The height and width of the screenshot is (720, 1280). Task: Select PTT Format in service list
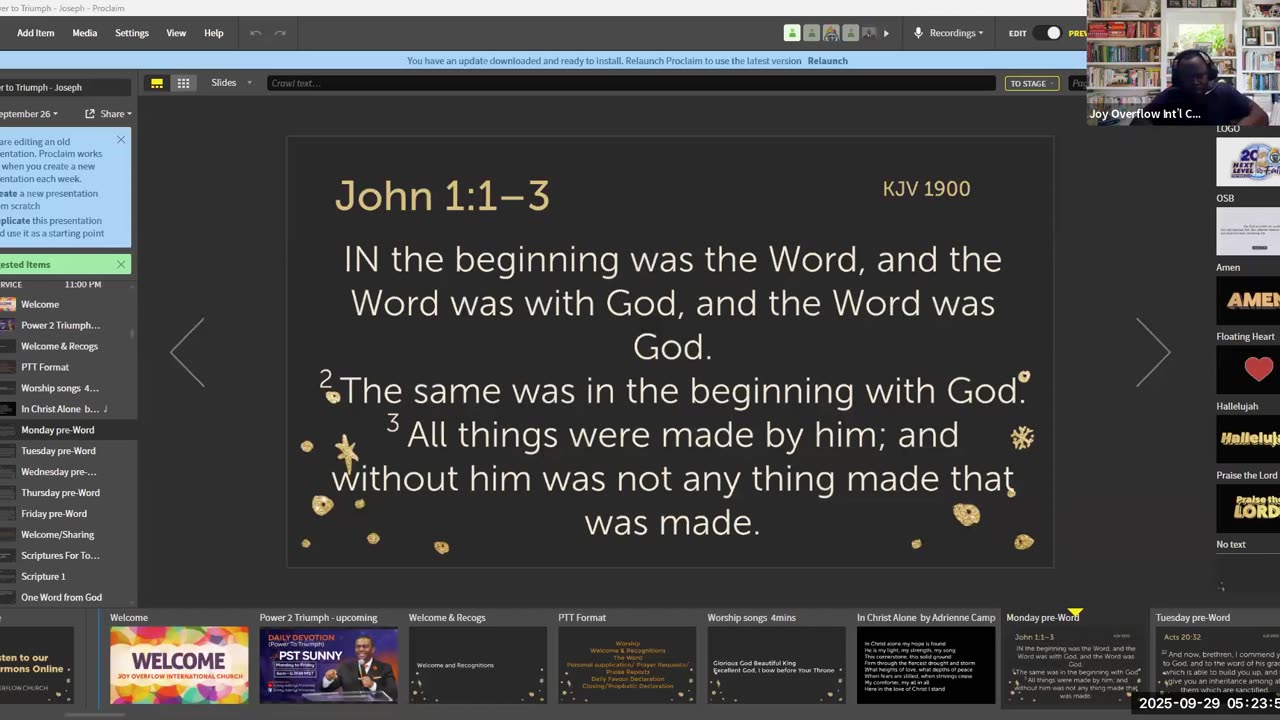66,367
